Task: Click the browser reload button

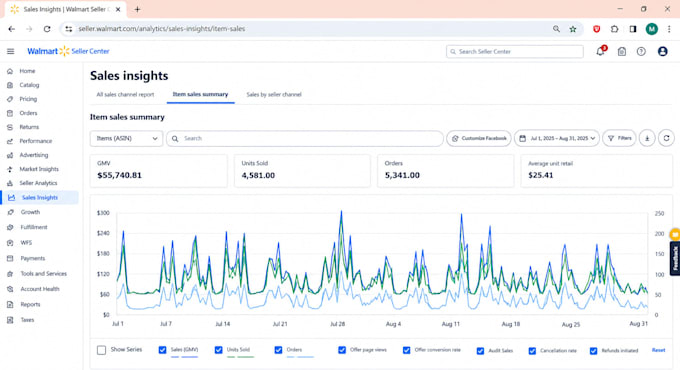Action: pos(47,29)
